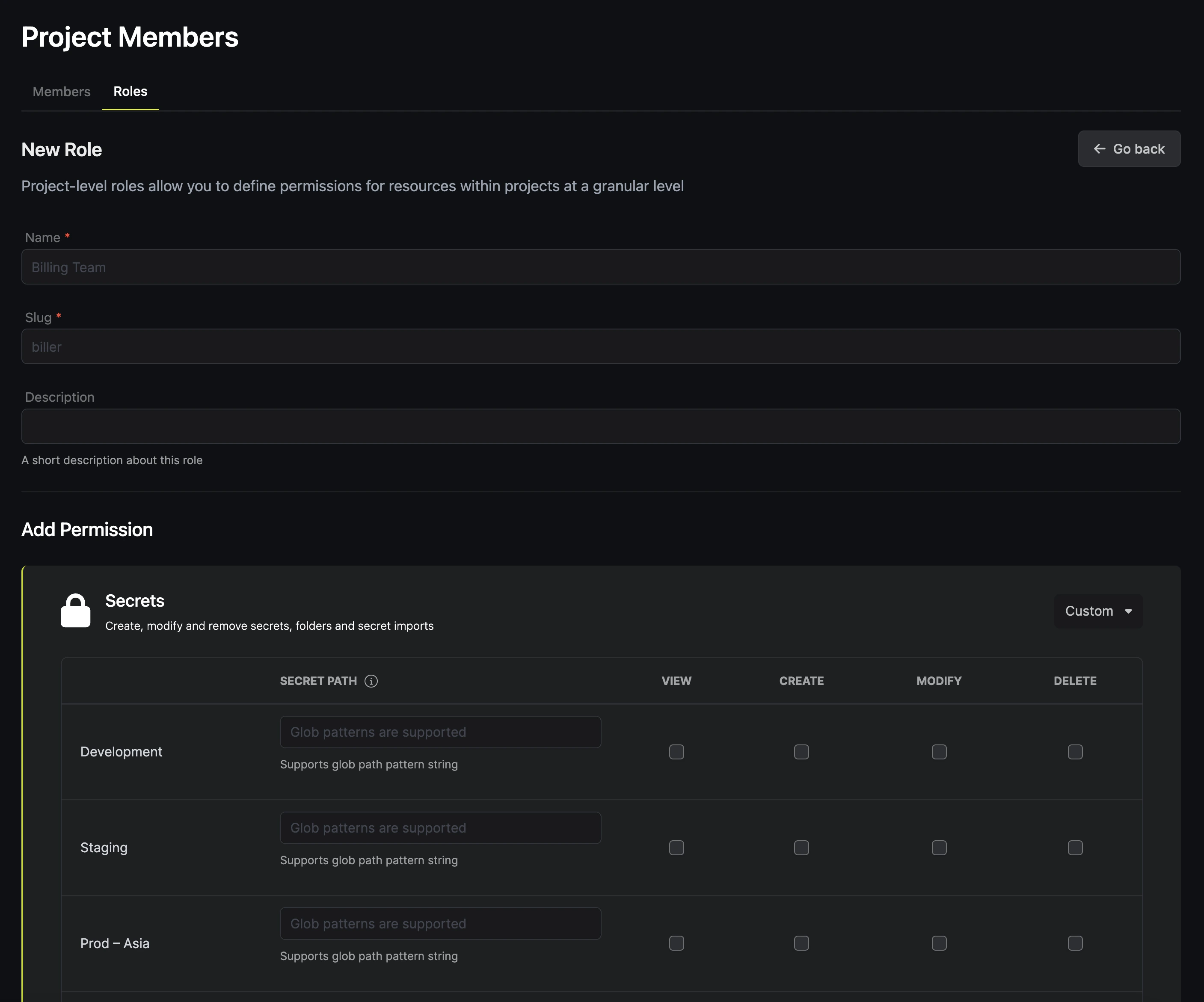
Task: Check View for the Staging environment
Action: [x=676, y=847]
